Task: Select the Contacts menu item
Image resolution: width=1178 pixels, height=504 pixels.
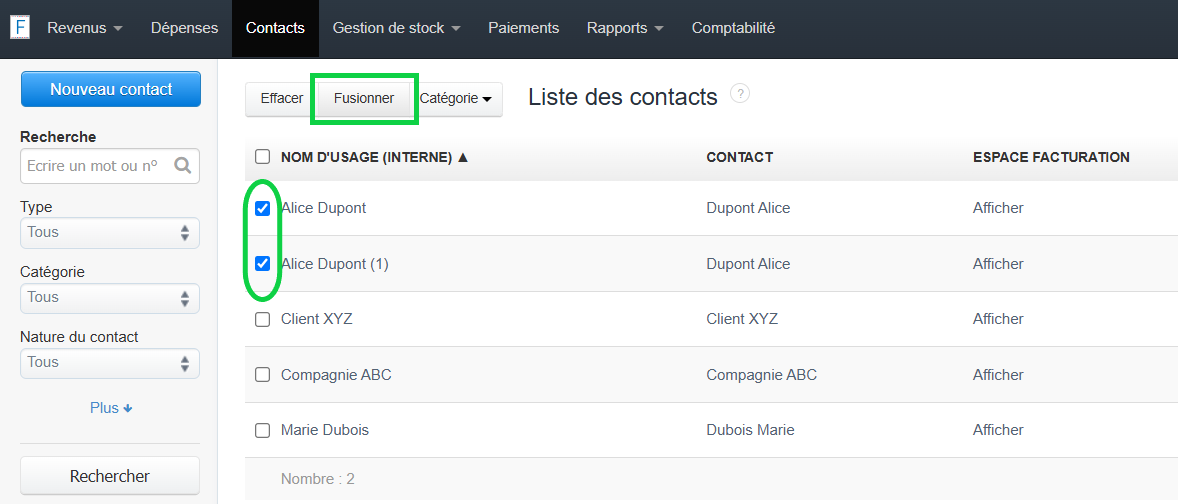Action: (275, 28)
